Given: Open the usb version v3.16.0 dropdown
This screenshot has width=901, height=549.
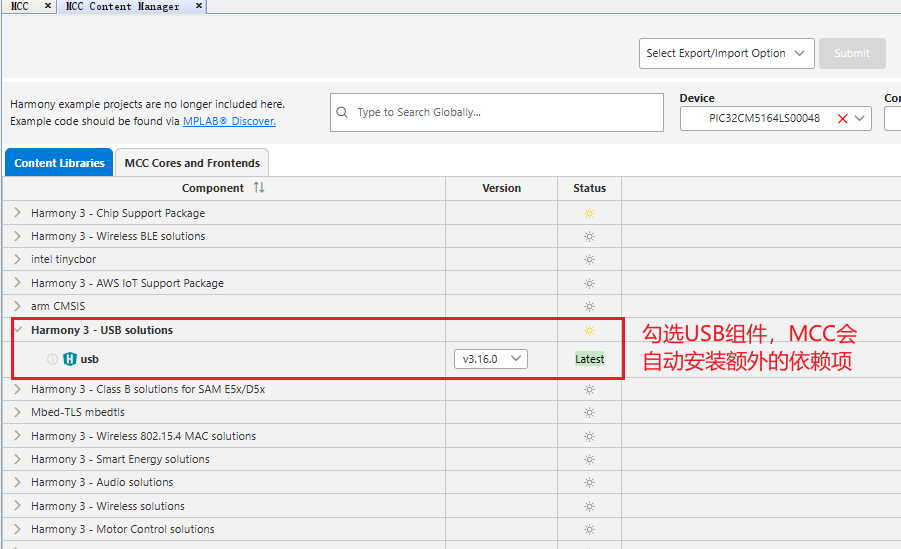Looking at the screenshot, I should (x=491, y=359).
